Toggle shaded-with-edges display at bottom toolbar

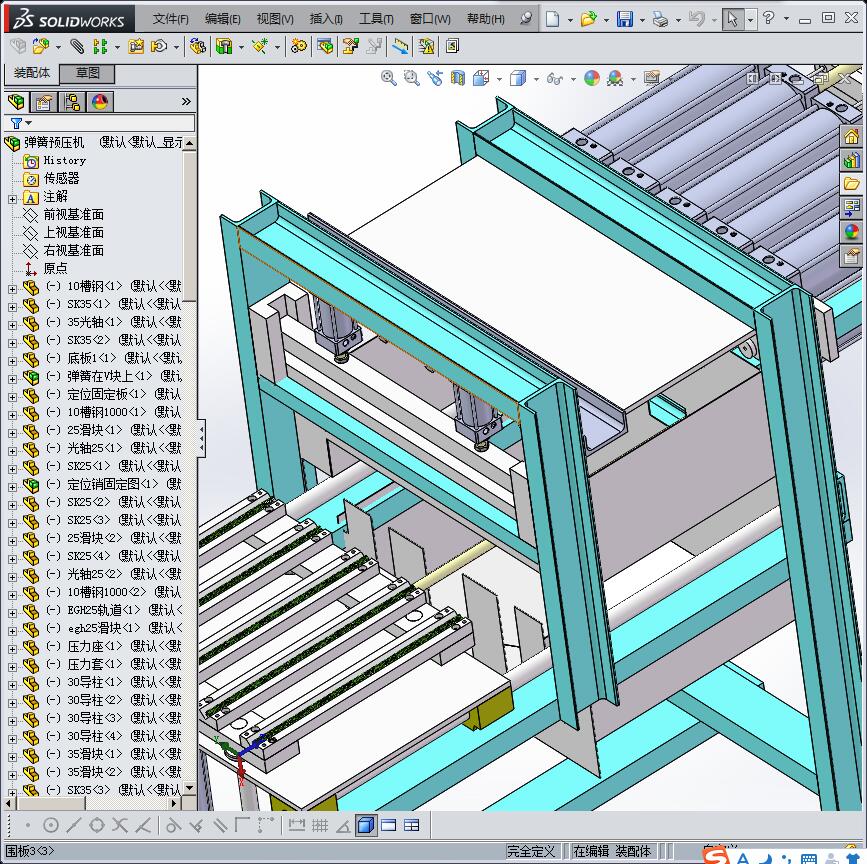(365, 825)
